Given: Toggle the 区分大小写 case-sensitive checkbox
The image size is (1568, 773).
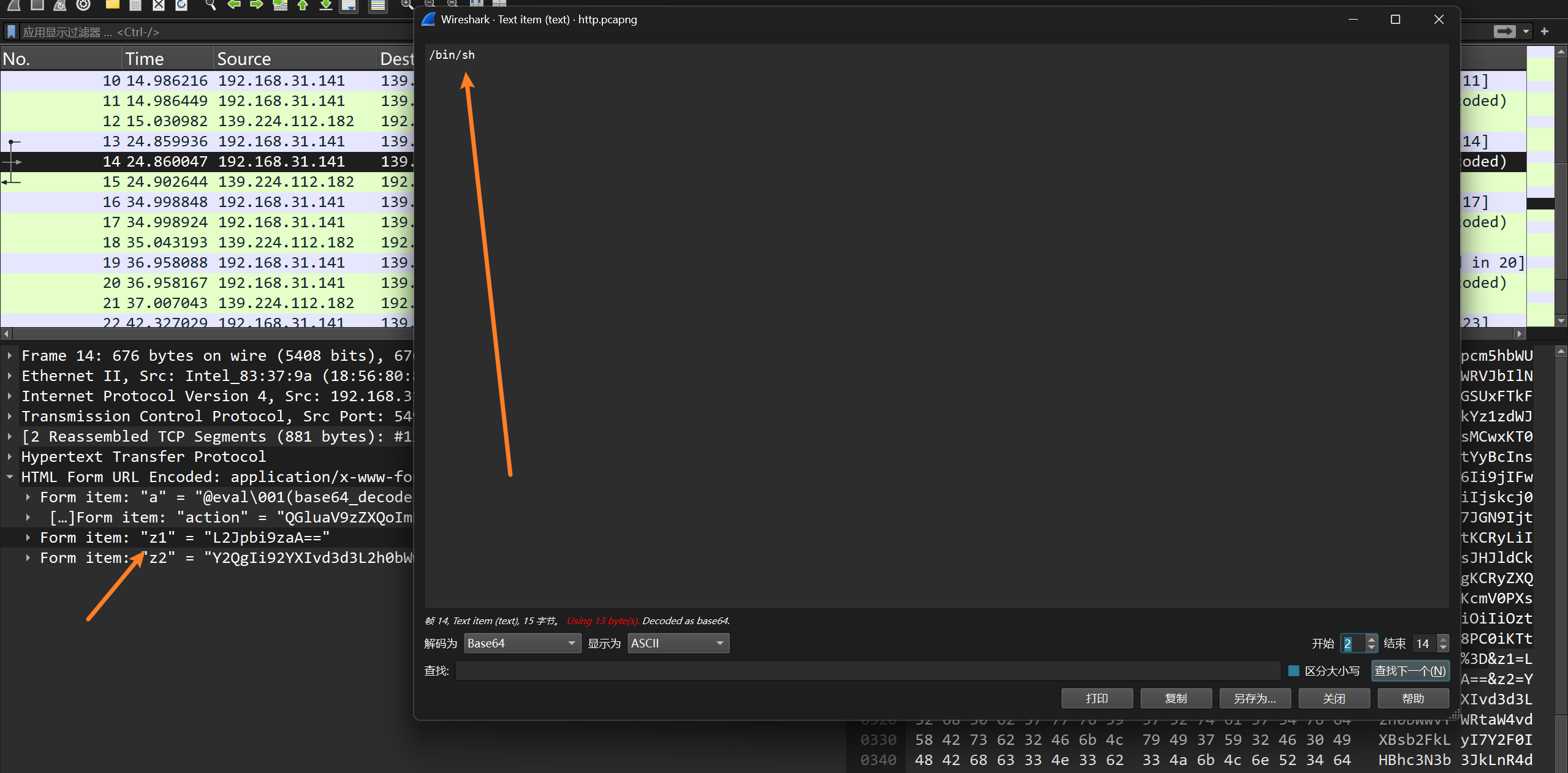Looking at the screenshot, I should tap(1293, 671).
